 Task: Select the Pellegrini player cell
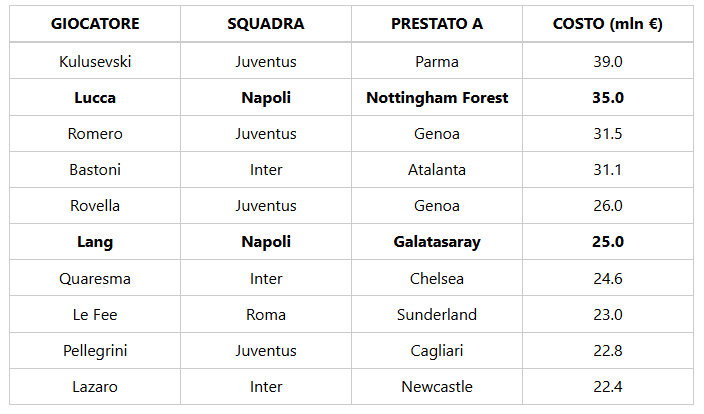coord(95,351)
